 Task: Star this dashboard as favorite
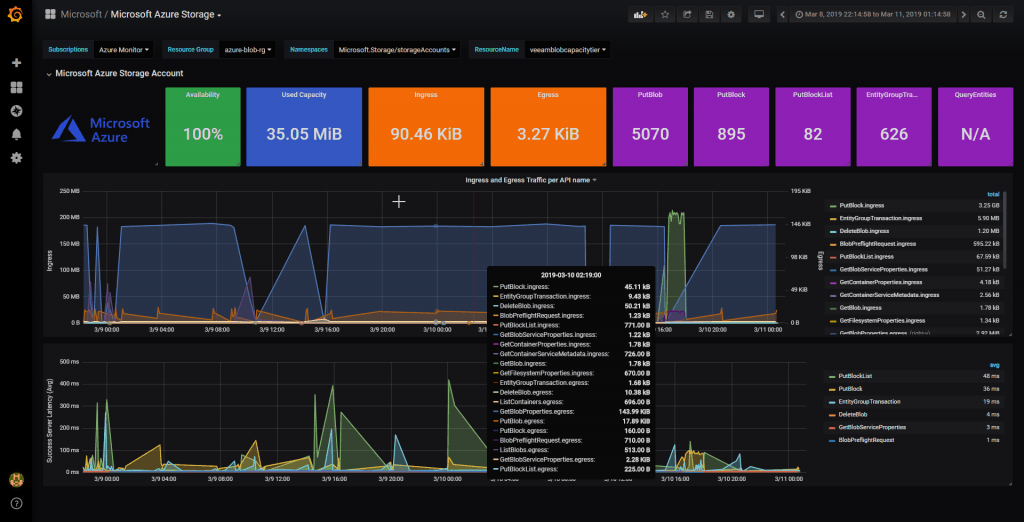pos(665,14)
